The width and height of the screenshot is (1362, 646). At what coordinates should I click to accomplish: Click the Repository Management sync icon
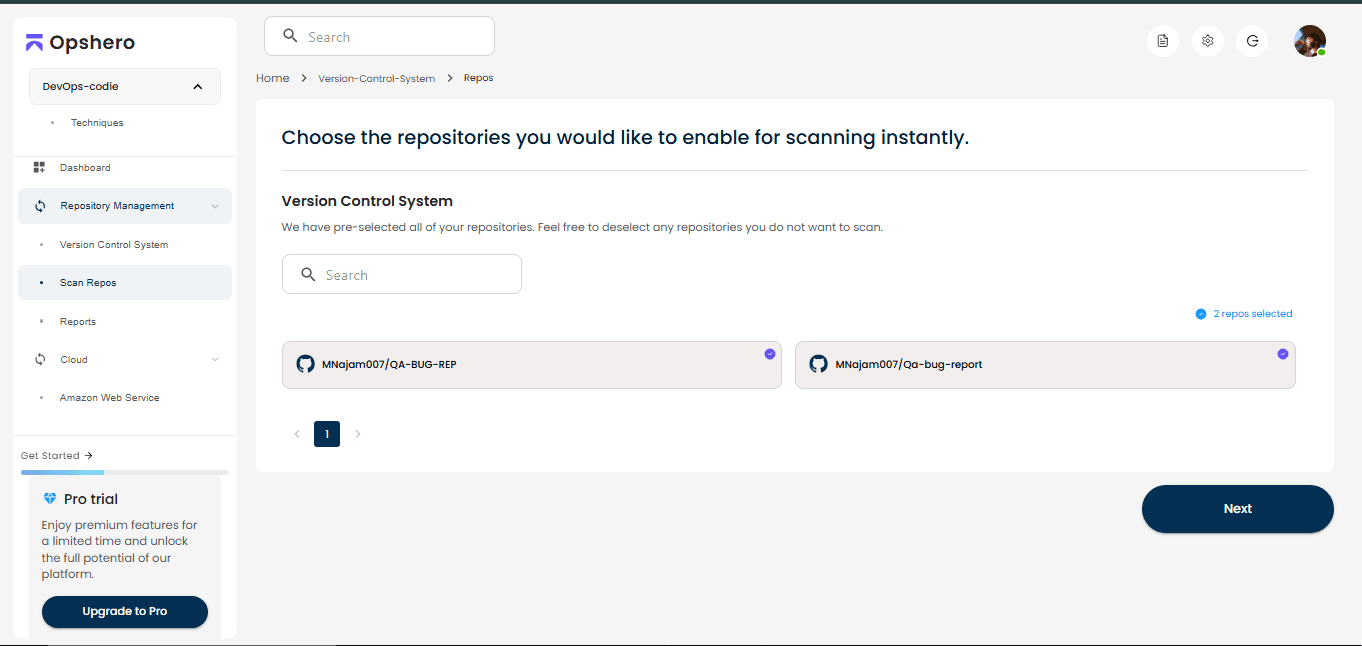(x=40, y=206)
